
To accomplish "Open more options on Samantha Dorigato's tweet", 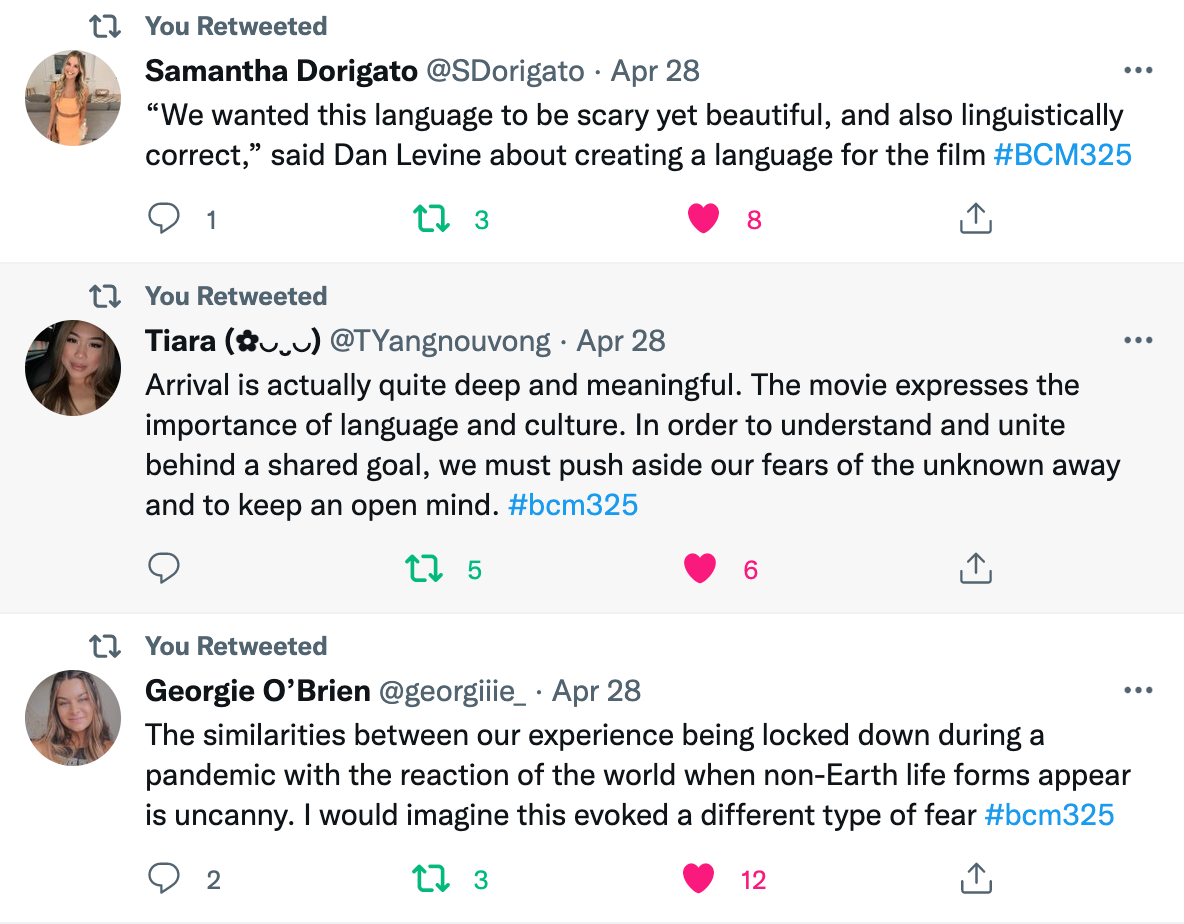I will pos(1139,71).
